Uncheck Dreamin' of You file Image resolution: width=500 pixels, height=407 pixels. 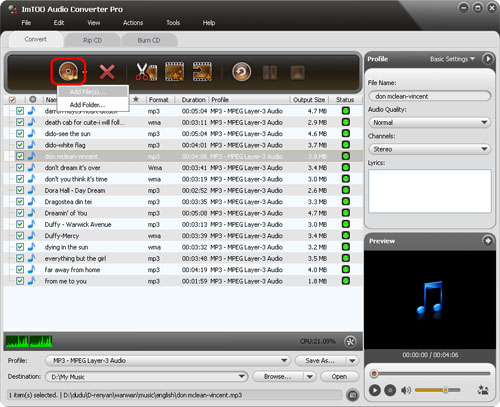click(20, 213)
